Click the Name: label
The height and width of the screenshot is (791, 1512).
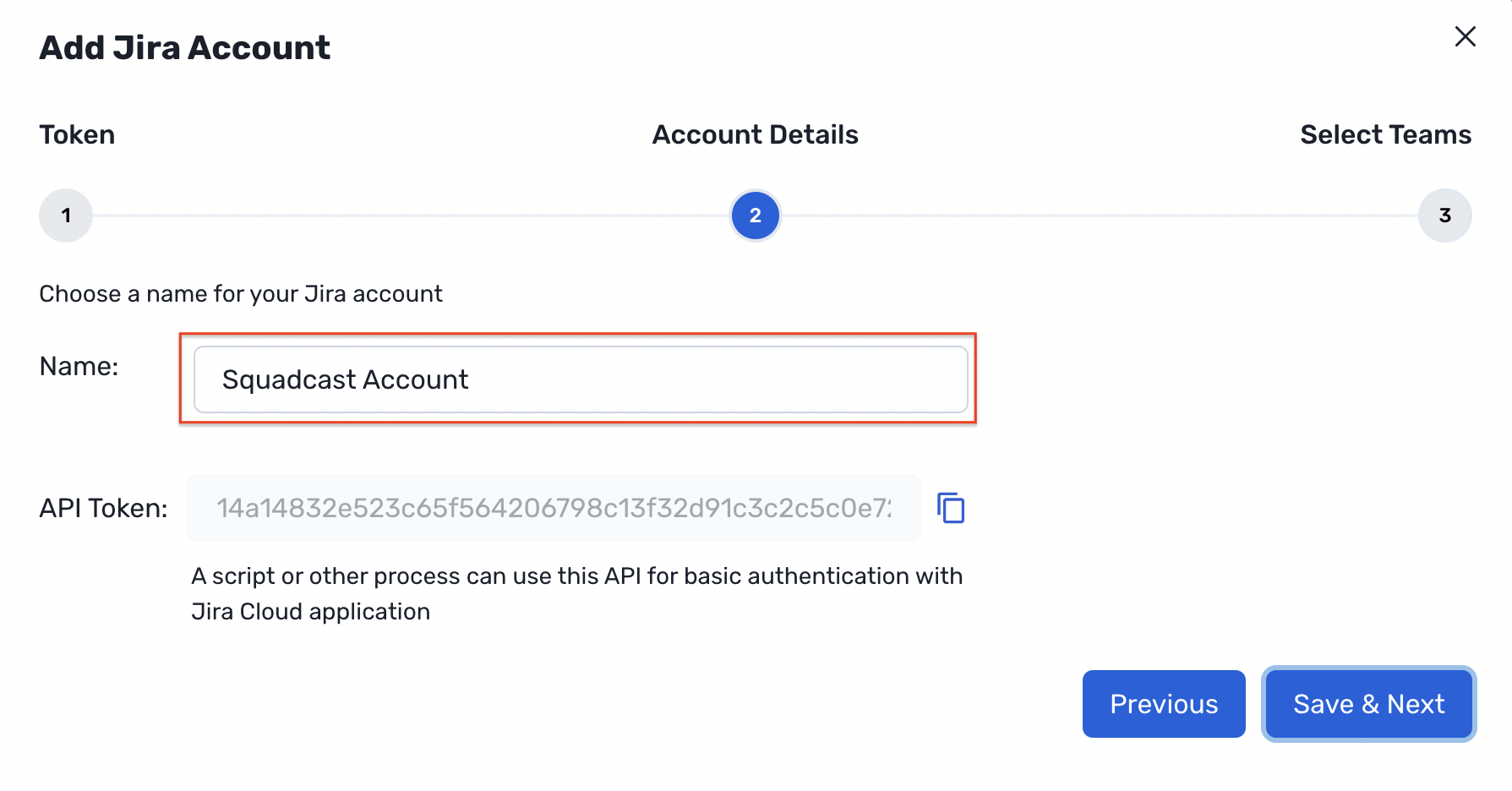[x=79, y=365]
